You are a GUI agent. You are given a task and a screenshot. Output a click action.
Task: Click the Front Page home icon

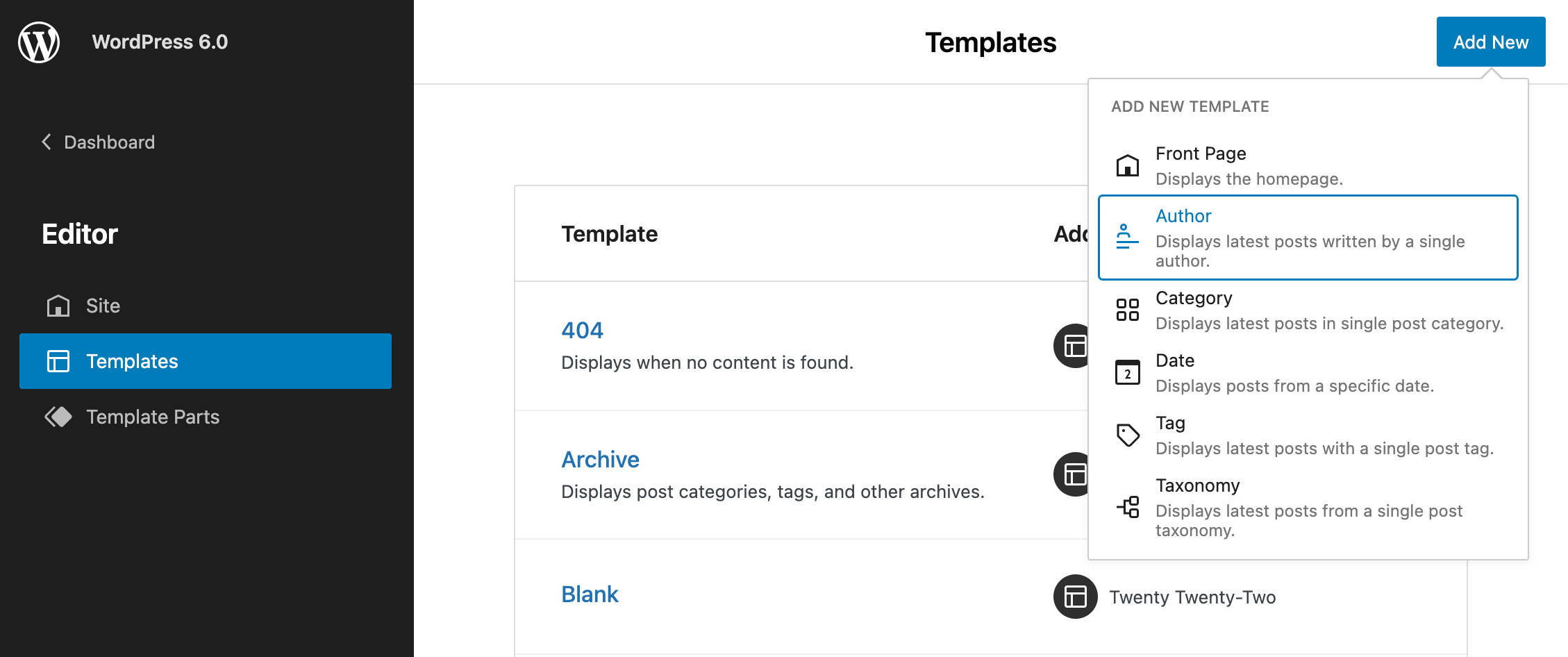[x=1126, y=165]
